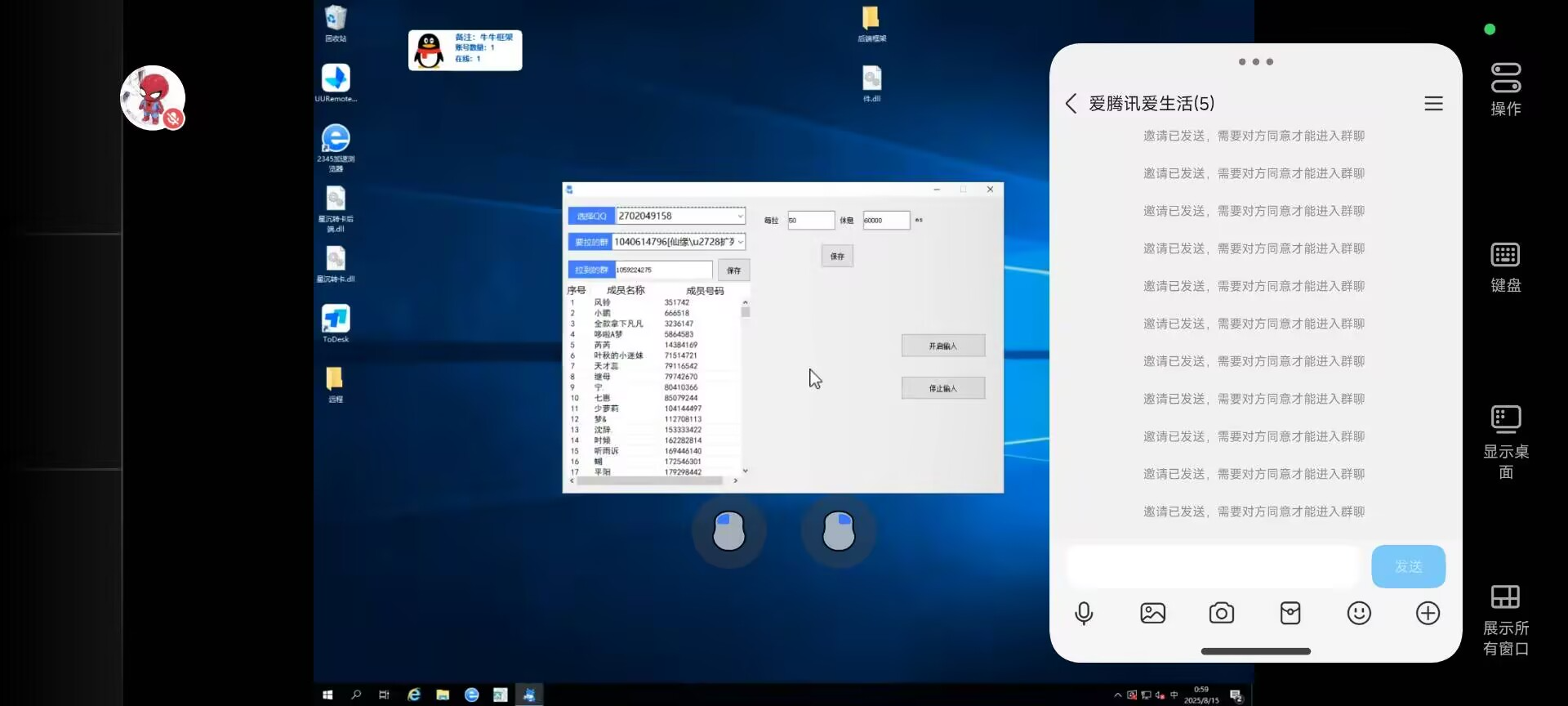The image size is (1568, 706).
Task: Tap the camera icon in chat toolbar
Action: [1221, 613]
